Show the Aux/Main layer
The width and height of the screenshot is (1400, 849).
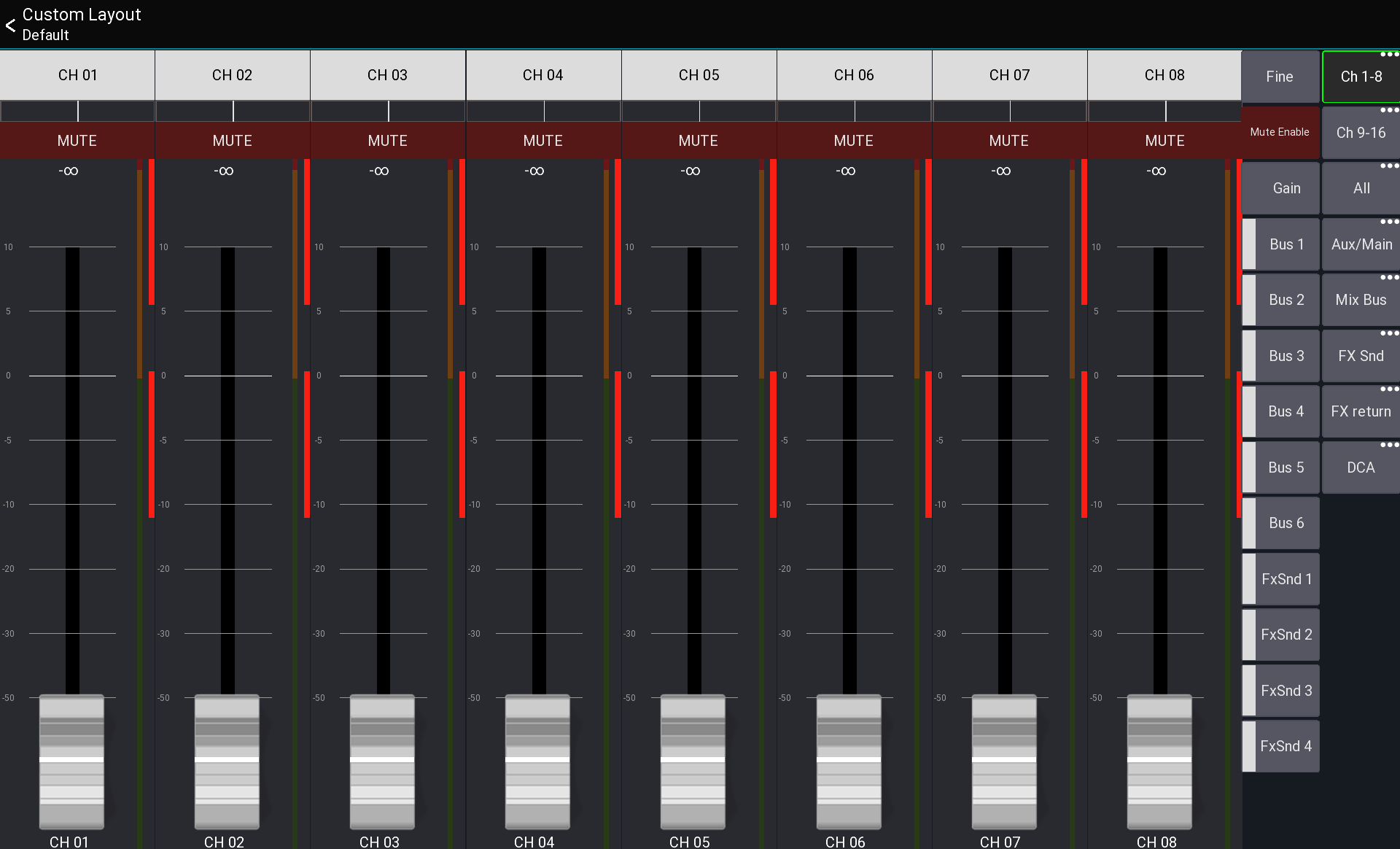click(x=1359, y=244)
